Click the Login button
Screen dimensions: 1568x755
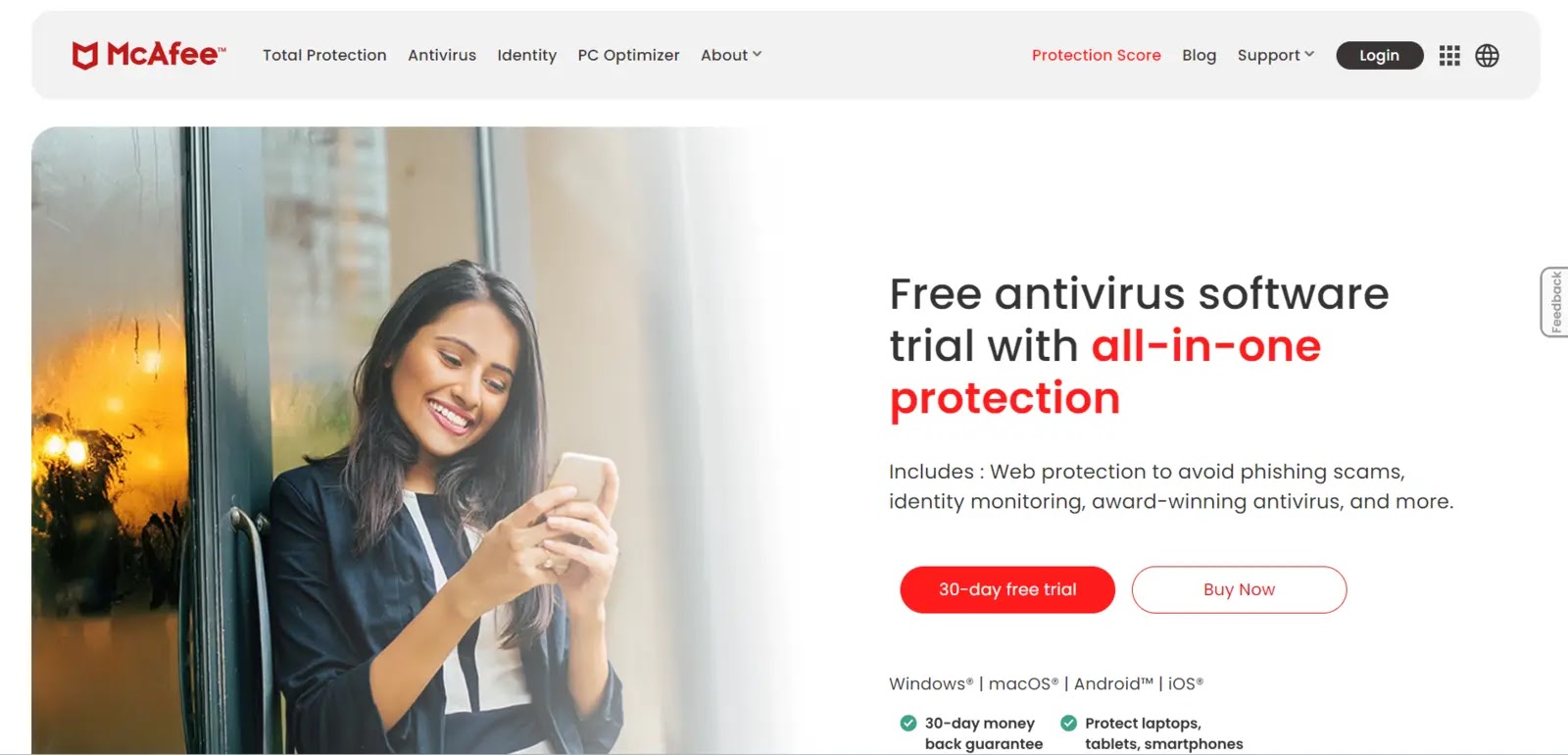tap(1379, 56)
